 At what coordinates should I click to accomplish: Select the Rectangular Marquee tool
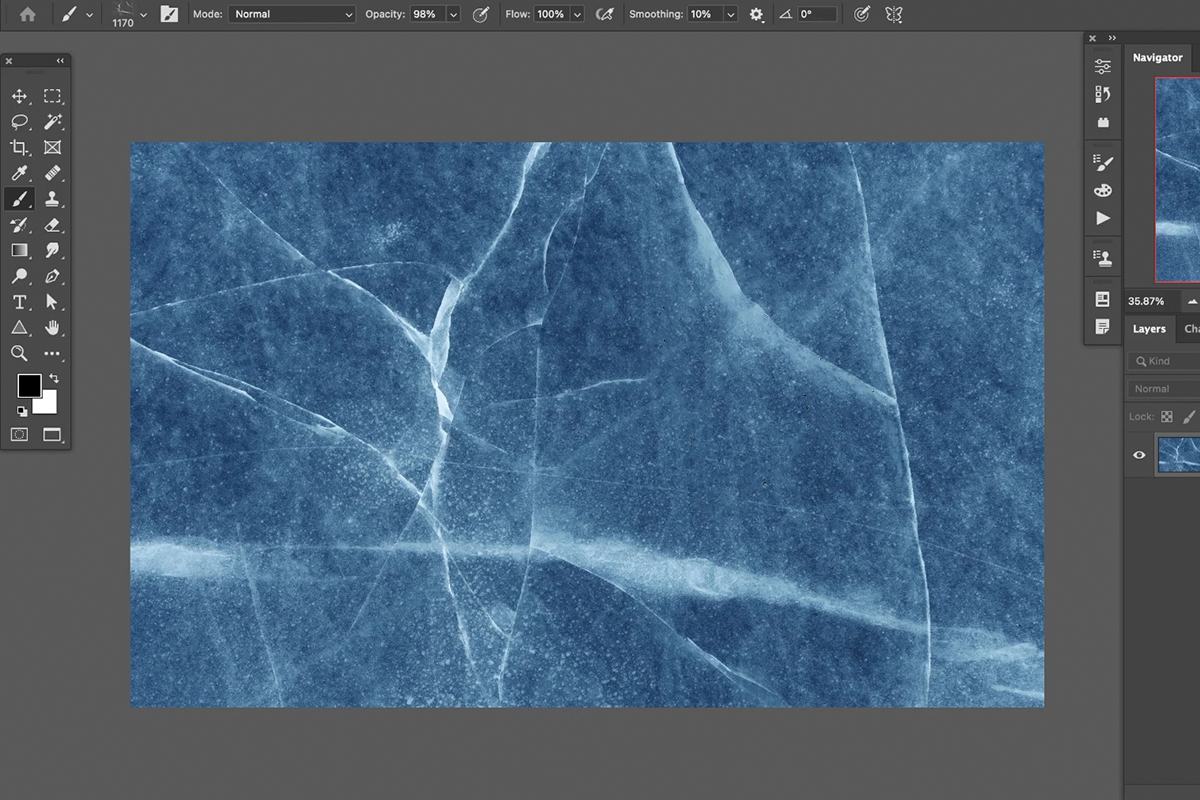click(x=52, y=96)
